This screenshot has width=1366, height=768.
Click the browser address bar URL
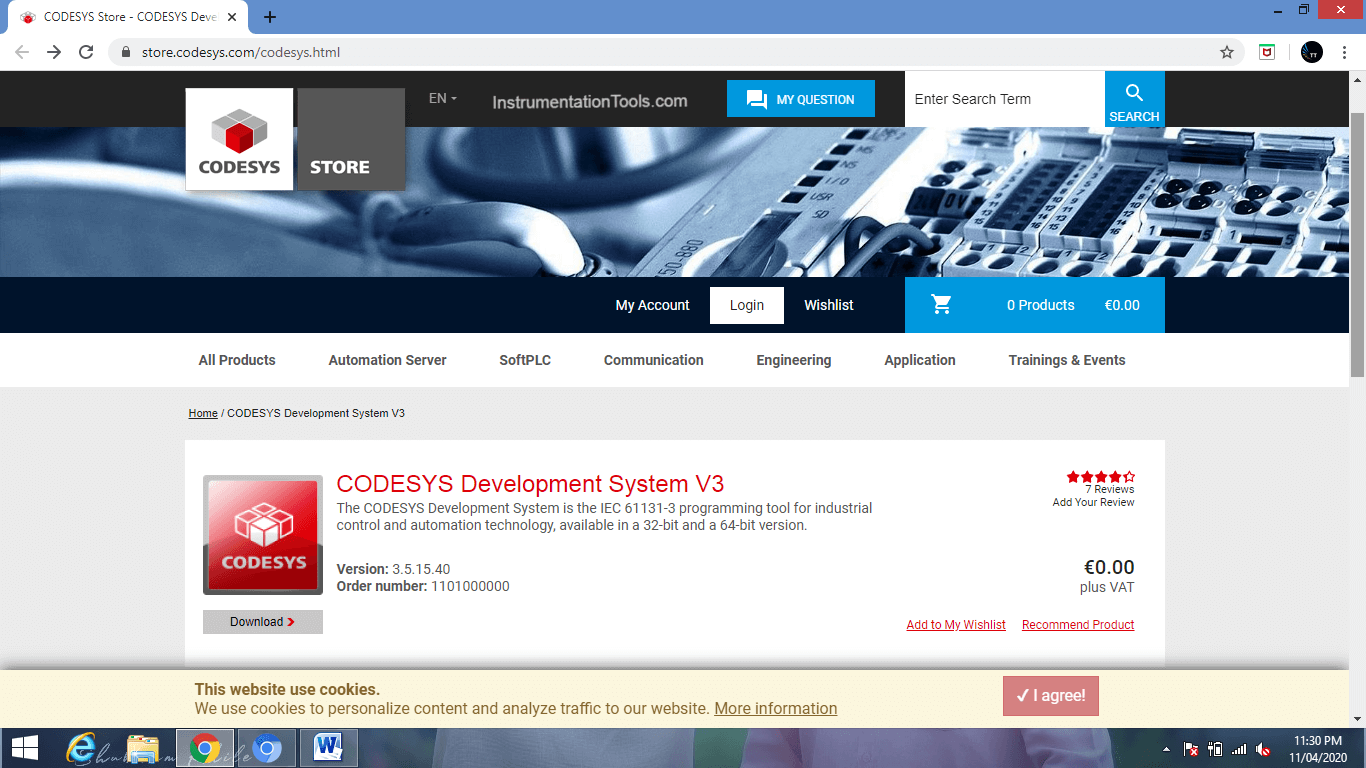[241, 52]
